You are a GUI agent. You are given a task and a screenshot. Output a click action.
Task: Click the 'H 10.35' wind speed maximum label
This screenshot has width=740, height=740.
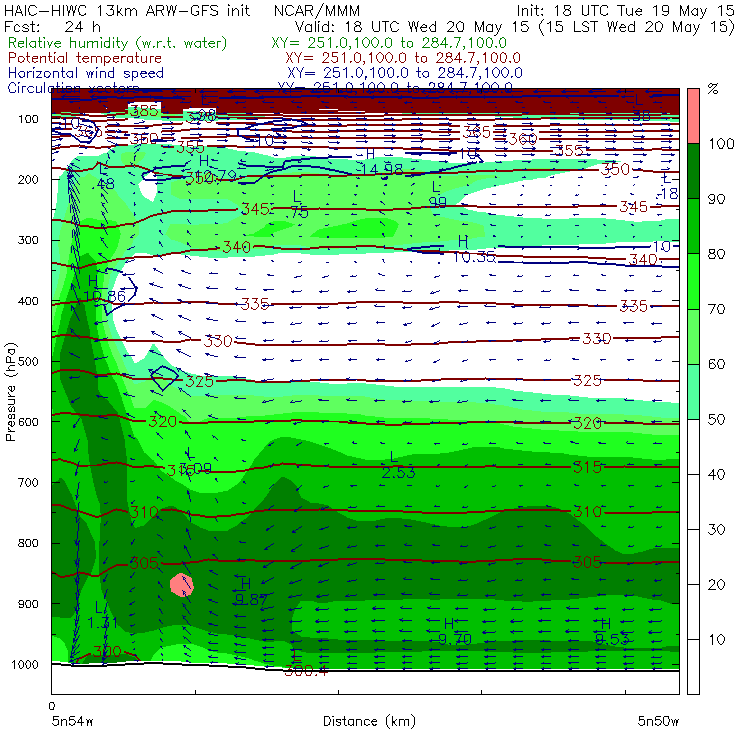coord(474,249)
